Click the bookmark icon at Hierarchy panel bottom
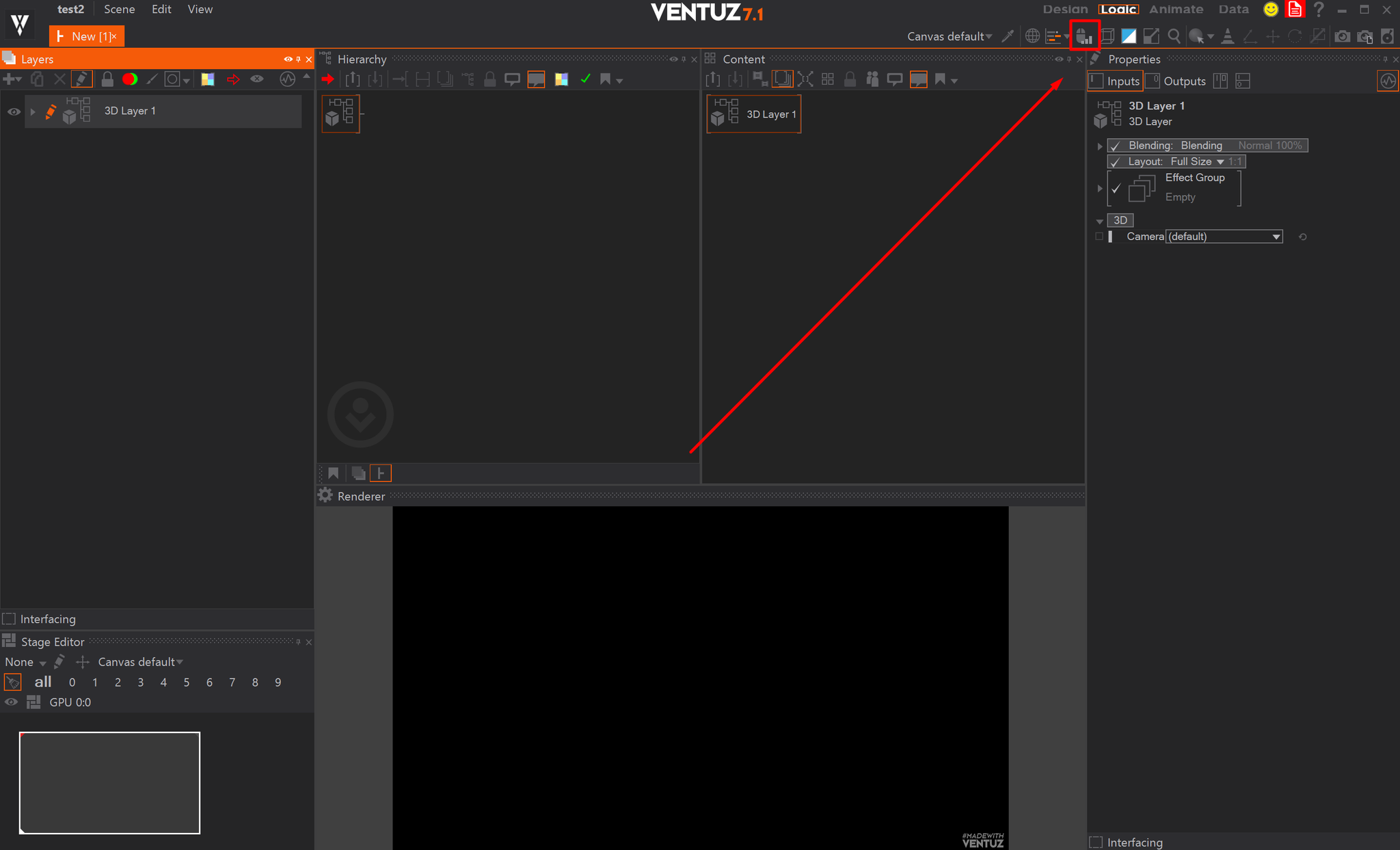Viewport: 1400px width, 850px height. coord(334,473)
